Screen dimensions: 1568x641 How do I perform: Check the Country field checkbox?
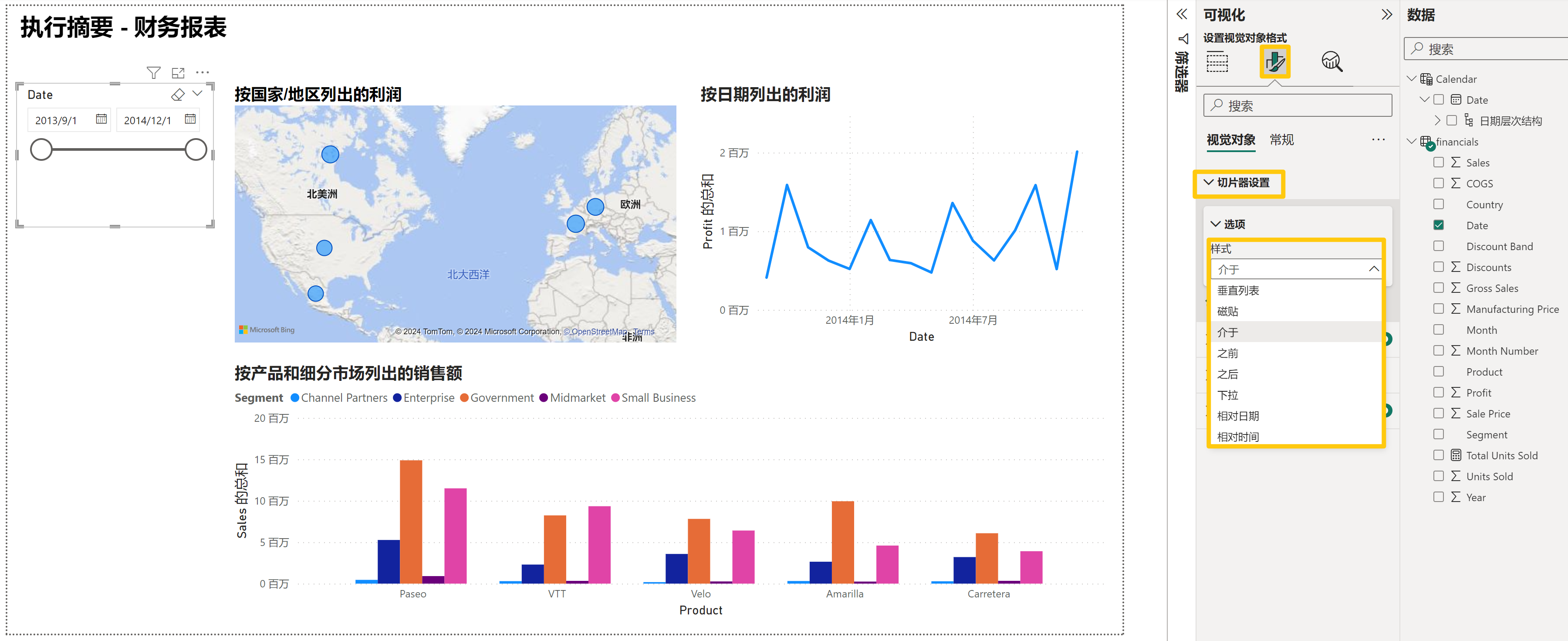[1438, 204]
